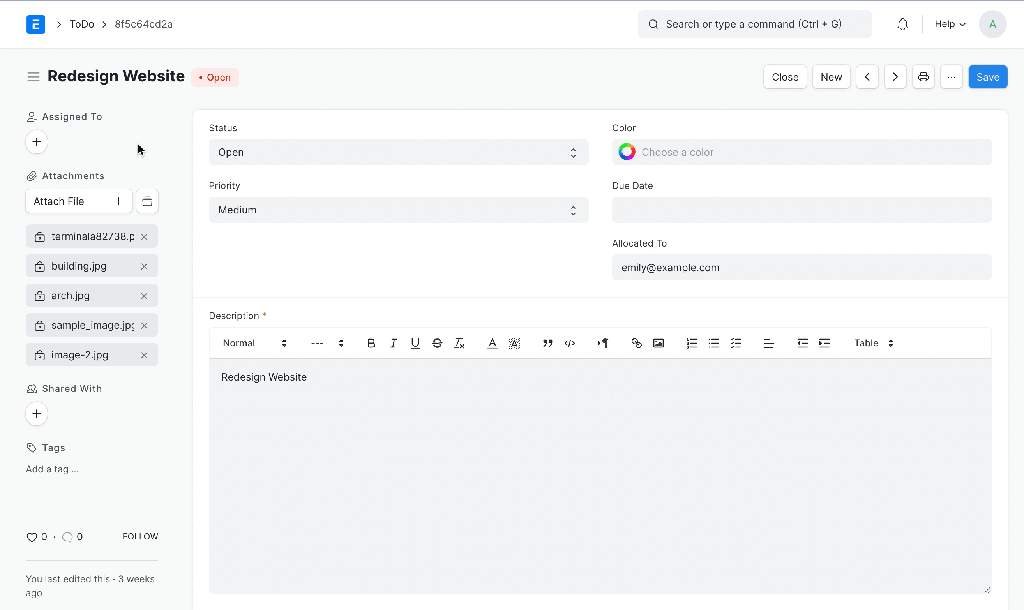This screenshot has width=1024, height=610.
Task: Open the Status dropdown
Action: tap(398, 152)
